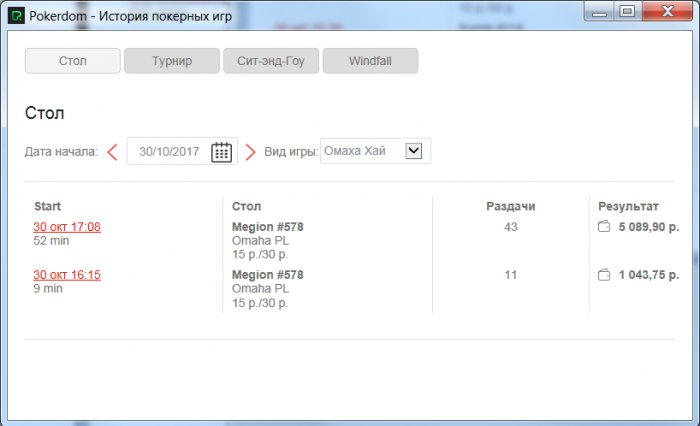
Task: Click 15 р./30 р. stakes in 17:08 row
Action: click(x=260, y=255)
